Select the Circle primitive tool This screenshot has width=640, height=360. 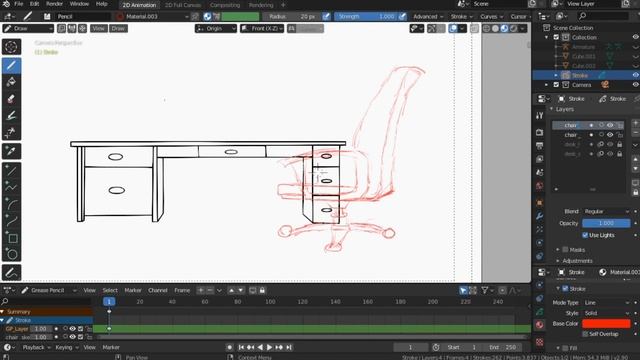(x=11, y=254)
